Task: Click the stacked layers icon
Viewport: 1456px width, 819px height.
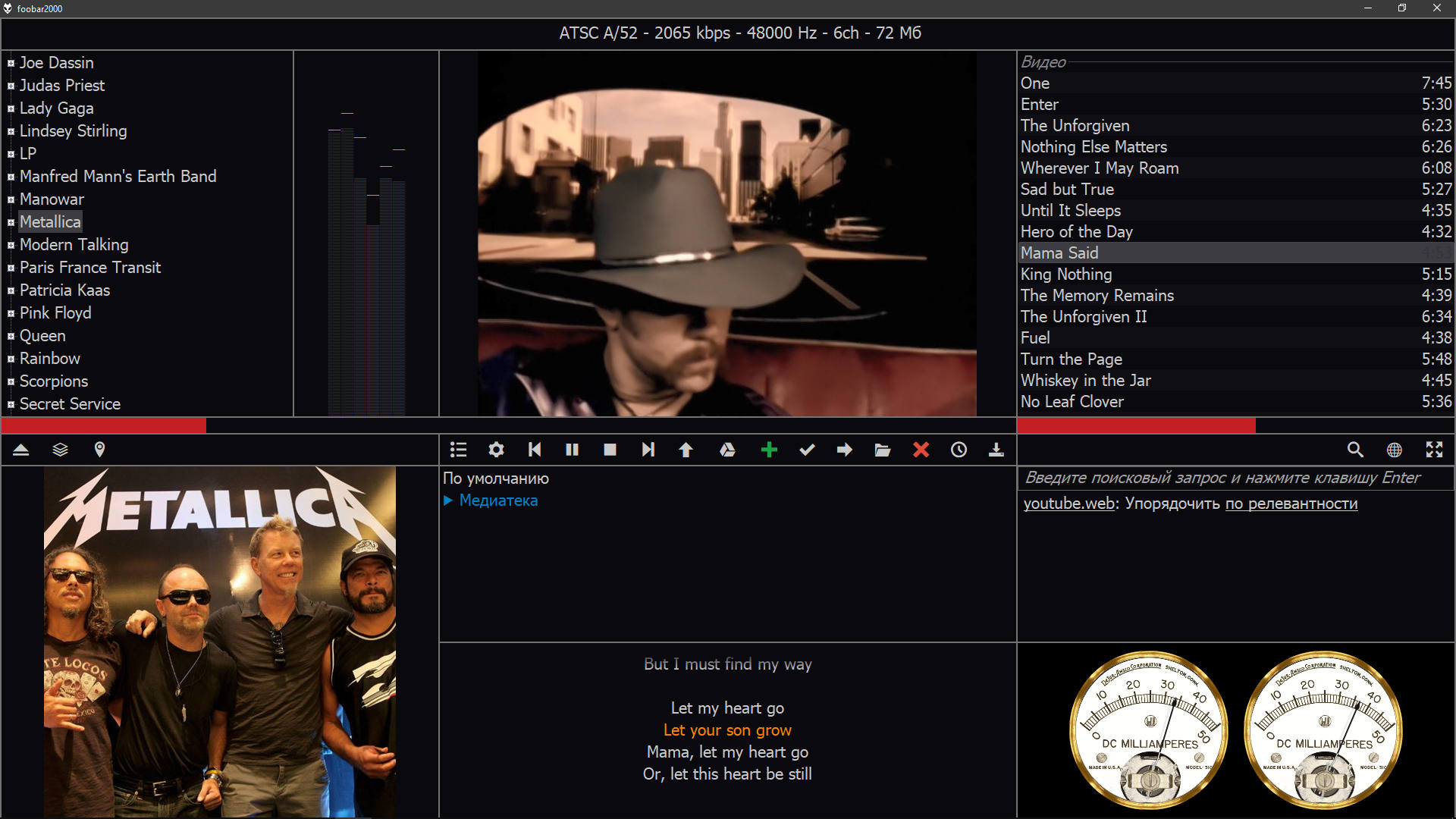Action: [60, 450]
